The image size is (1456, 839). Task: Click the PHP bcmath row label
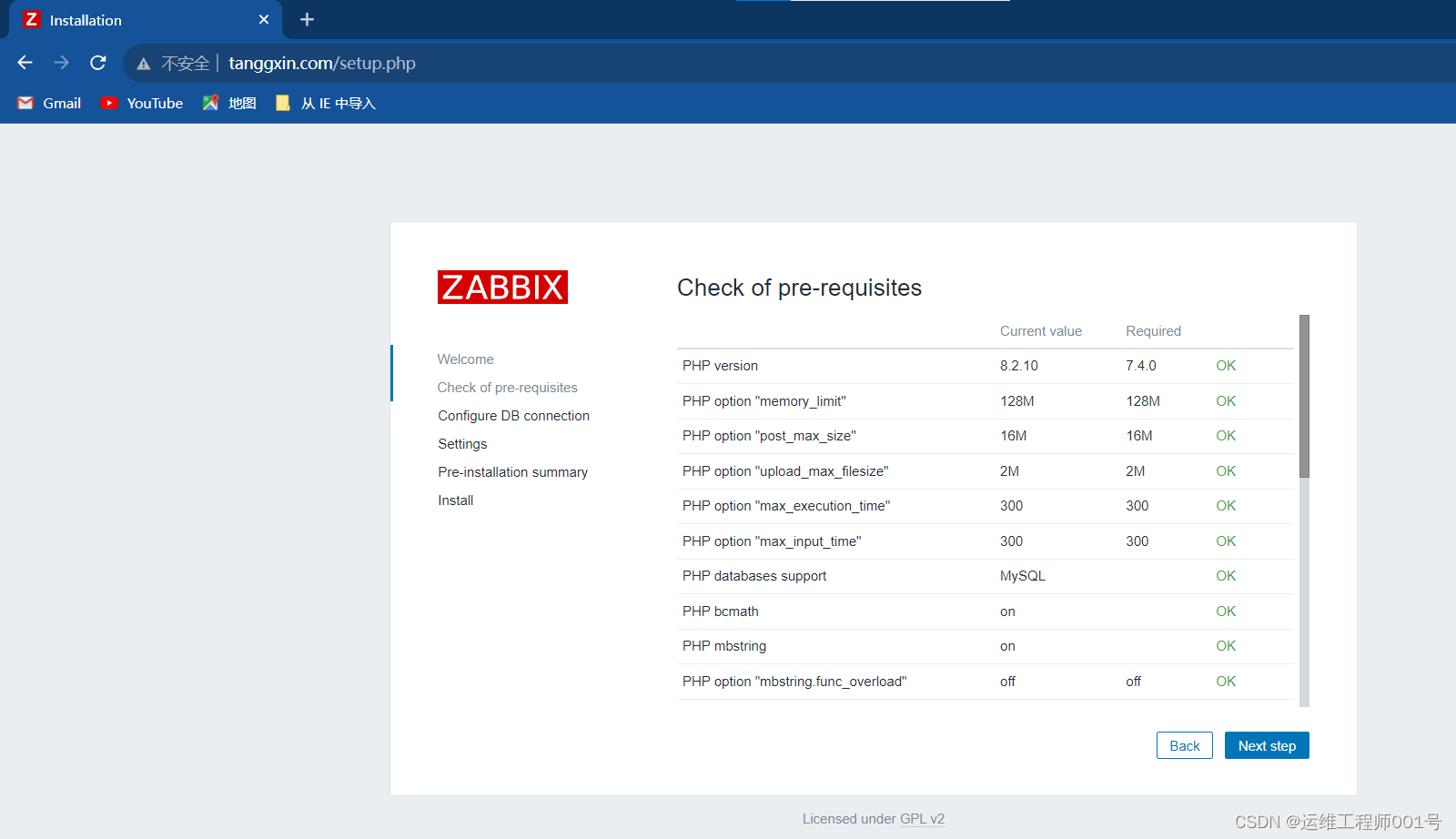coord(721,612)
